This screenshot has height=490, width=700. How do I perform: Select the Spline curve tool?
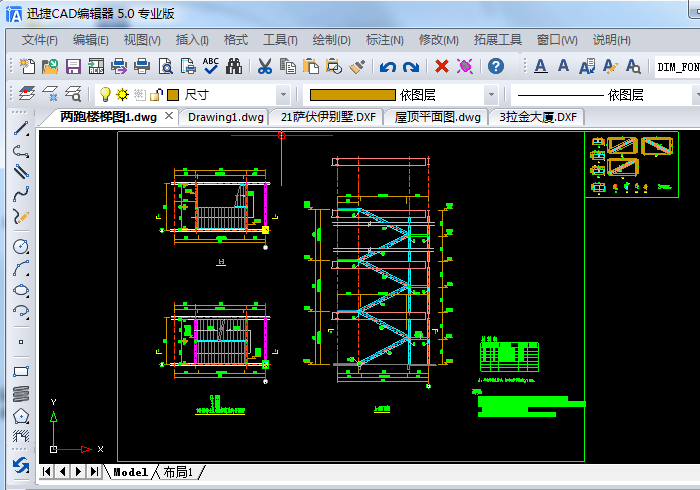point(21,194)
